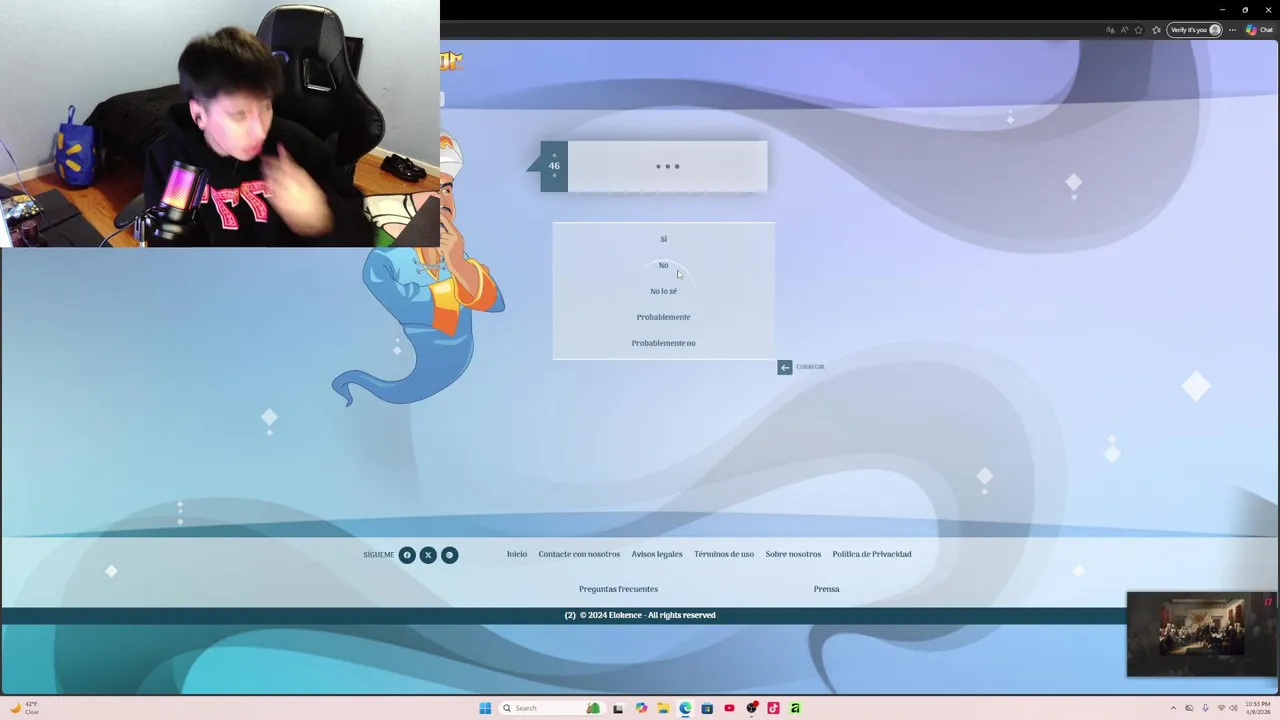The width and height of the screenshot is (1280, 720).
Task: Open the weather widget showing 42°F
Action: (x=25, y=708)
